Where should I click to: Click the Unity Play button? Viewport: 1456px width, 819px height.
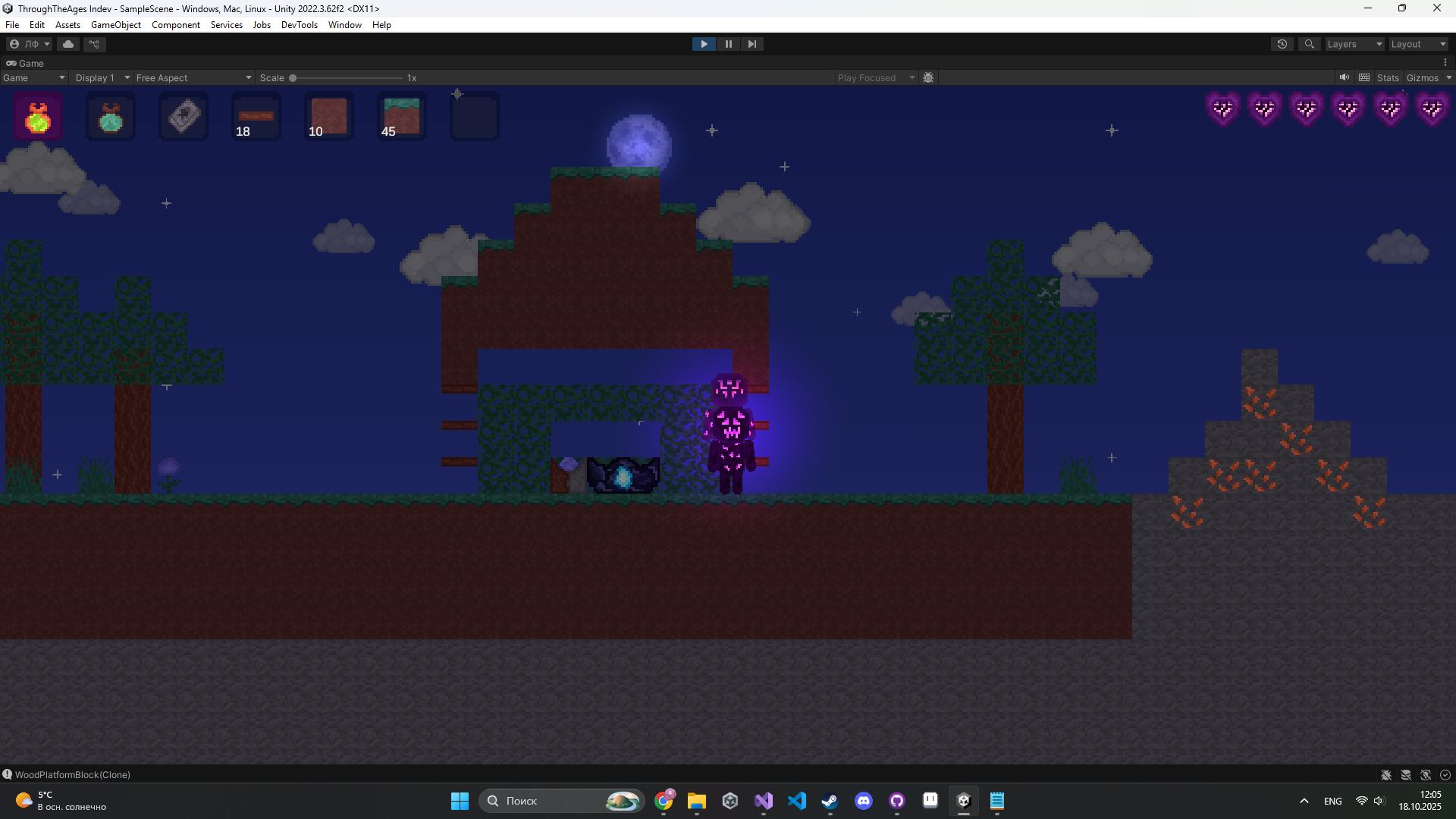click(x=704, y=44)
